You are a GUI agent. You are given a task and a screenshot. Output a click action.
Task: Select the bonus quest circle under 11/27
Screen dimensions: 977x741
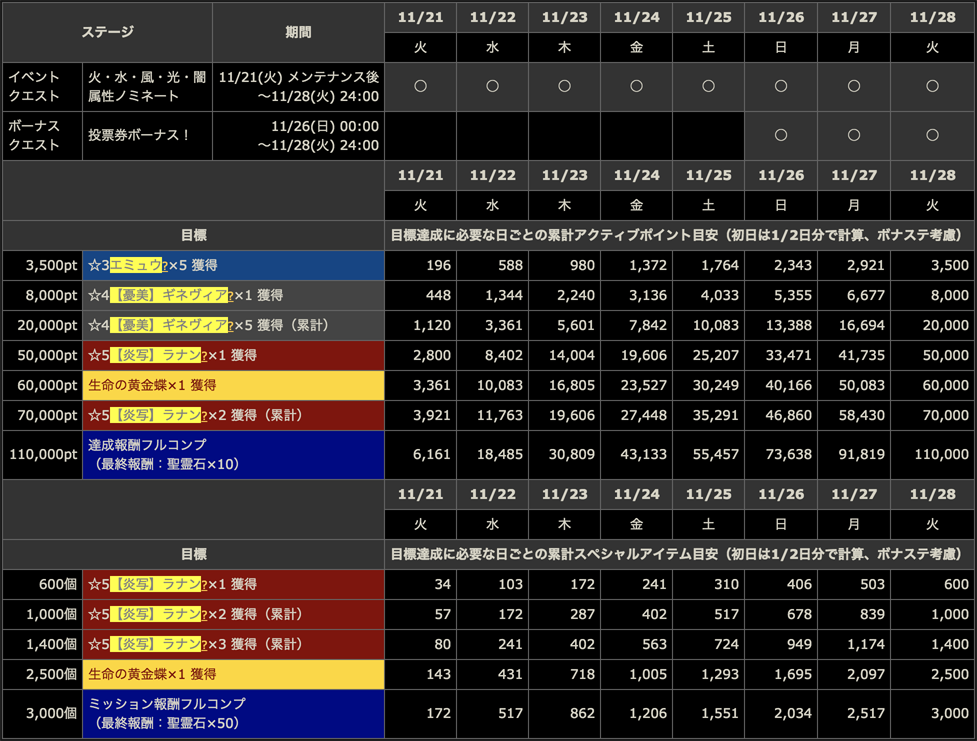(853, 136)
